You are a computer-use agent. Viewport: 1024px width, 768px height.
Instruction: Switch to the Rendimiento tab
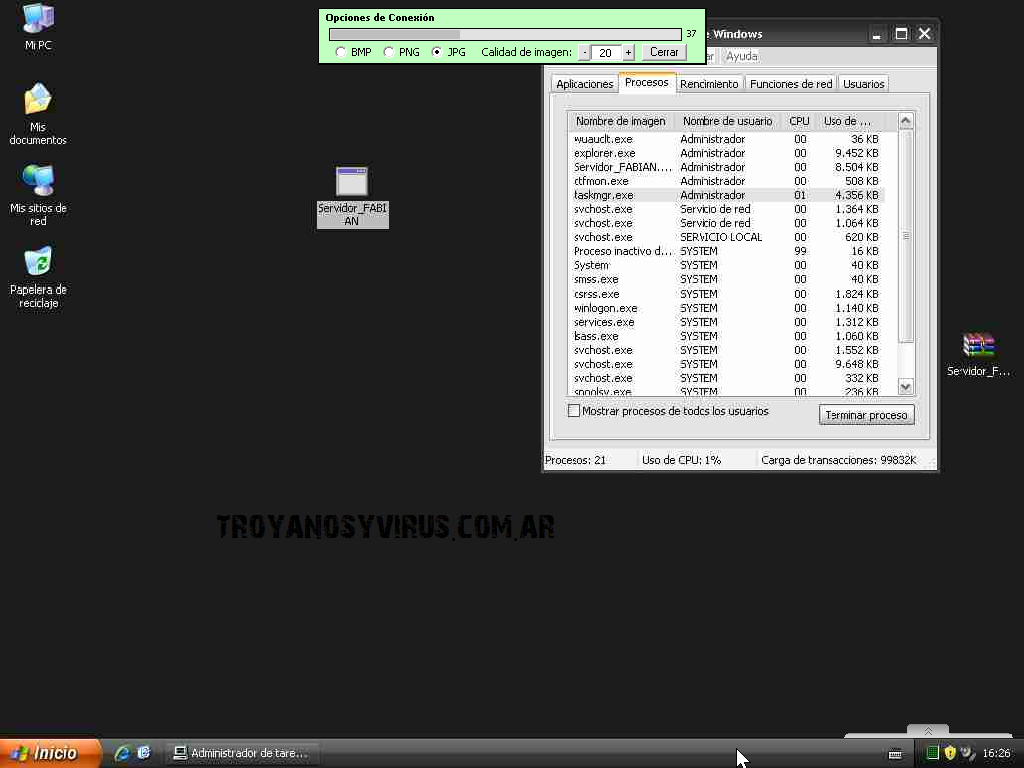(x=709, y=84)
